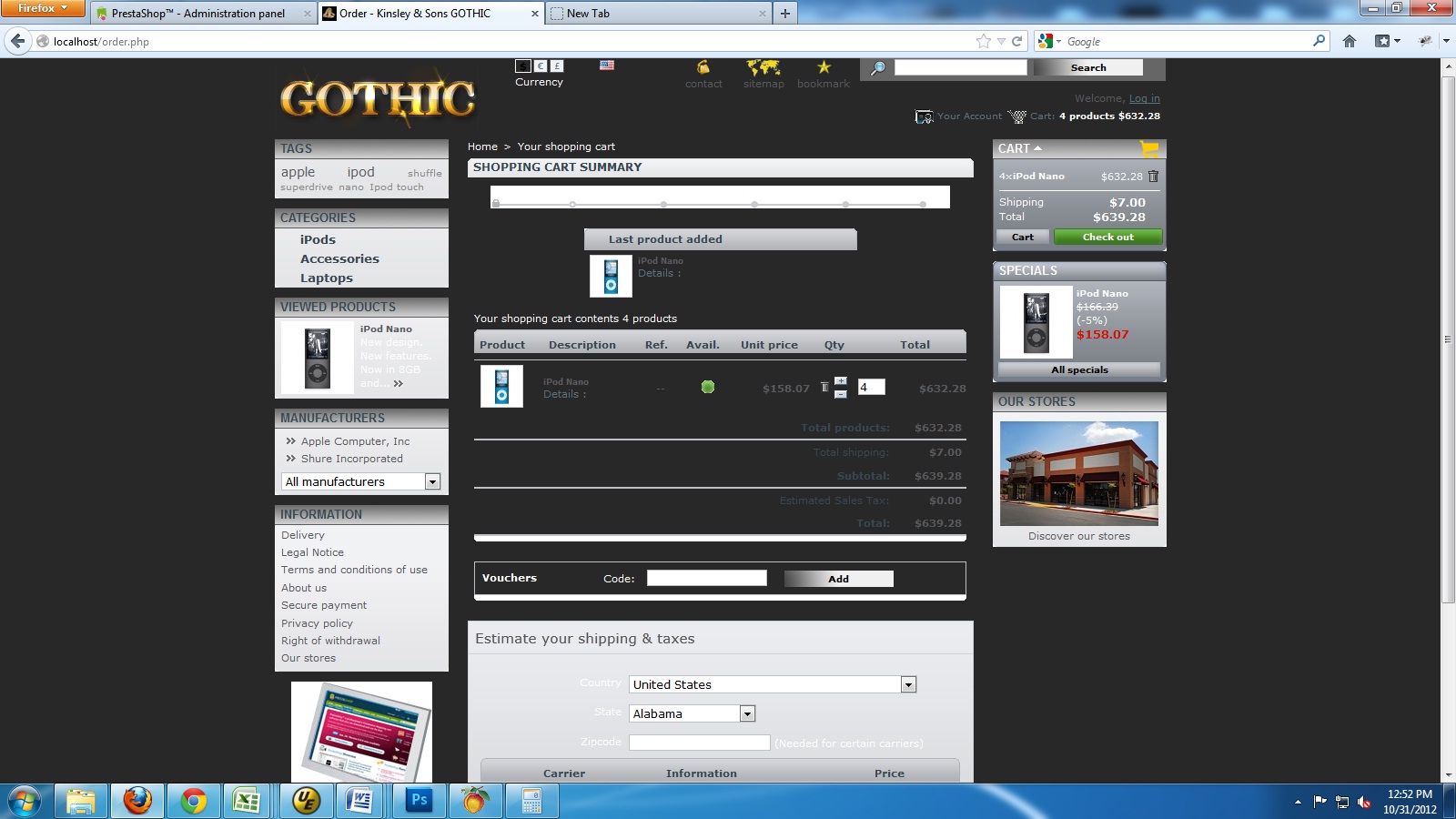Click the Cart button in CART block
The width and height of the screenshot is (1456, 819).
coord(1023,237)
